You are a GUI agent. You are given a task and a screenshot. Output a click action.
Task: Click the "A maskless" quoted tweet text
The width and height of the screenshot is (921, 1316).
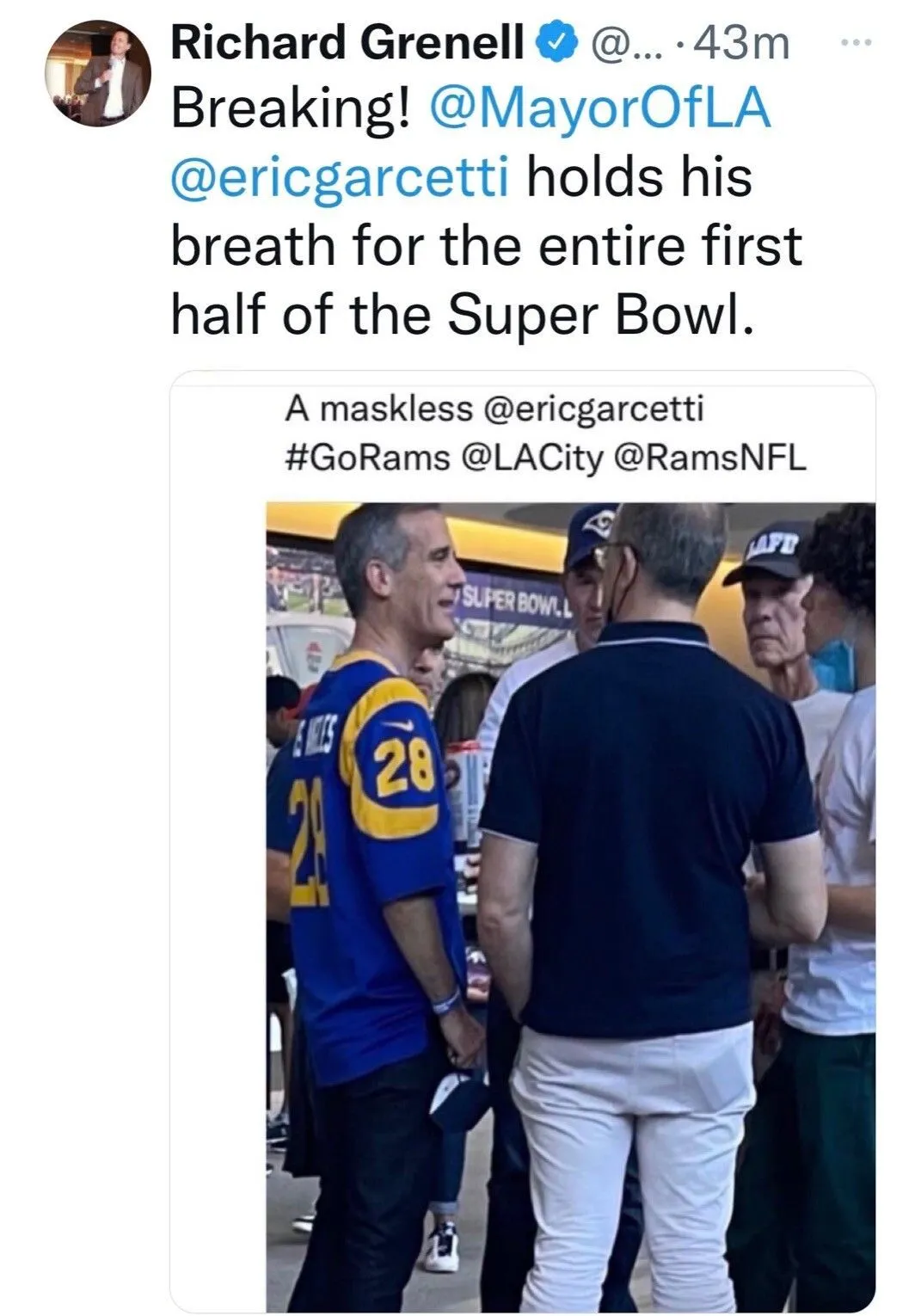point(379,409)
